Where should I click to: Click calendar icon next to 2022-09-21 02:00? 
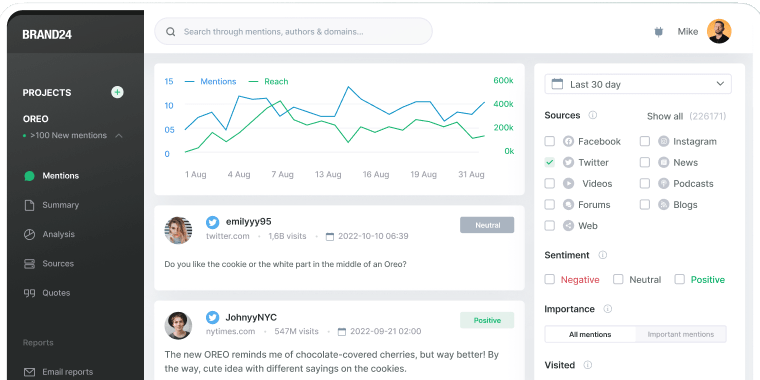click(x=342, y=332)
